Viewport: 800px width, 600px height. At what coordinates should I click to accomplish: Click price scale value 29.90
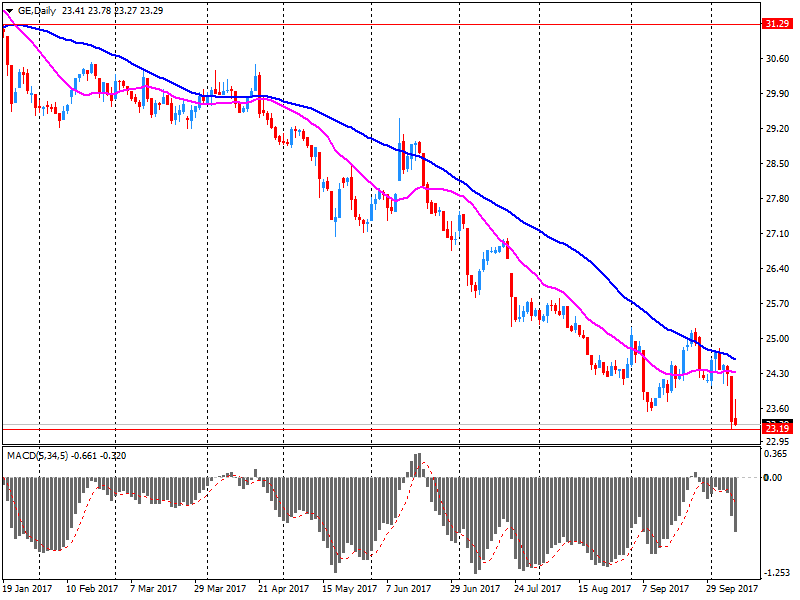778,94
